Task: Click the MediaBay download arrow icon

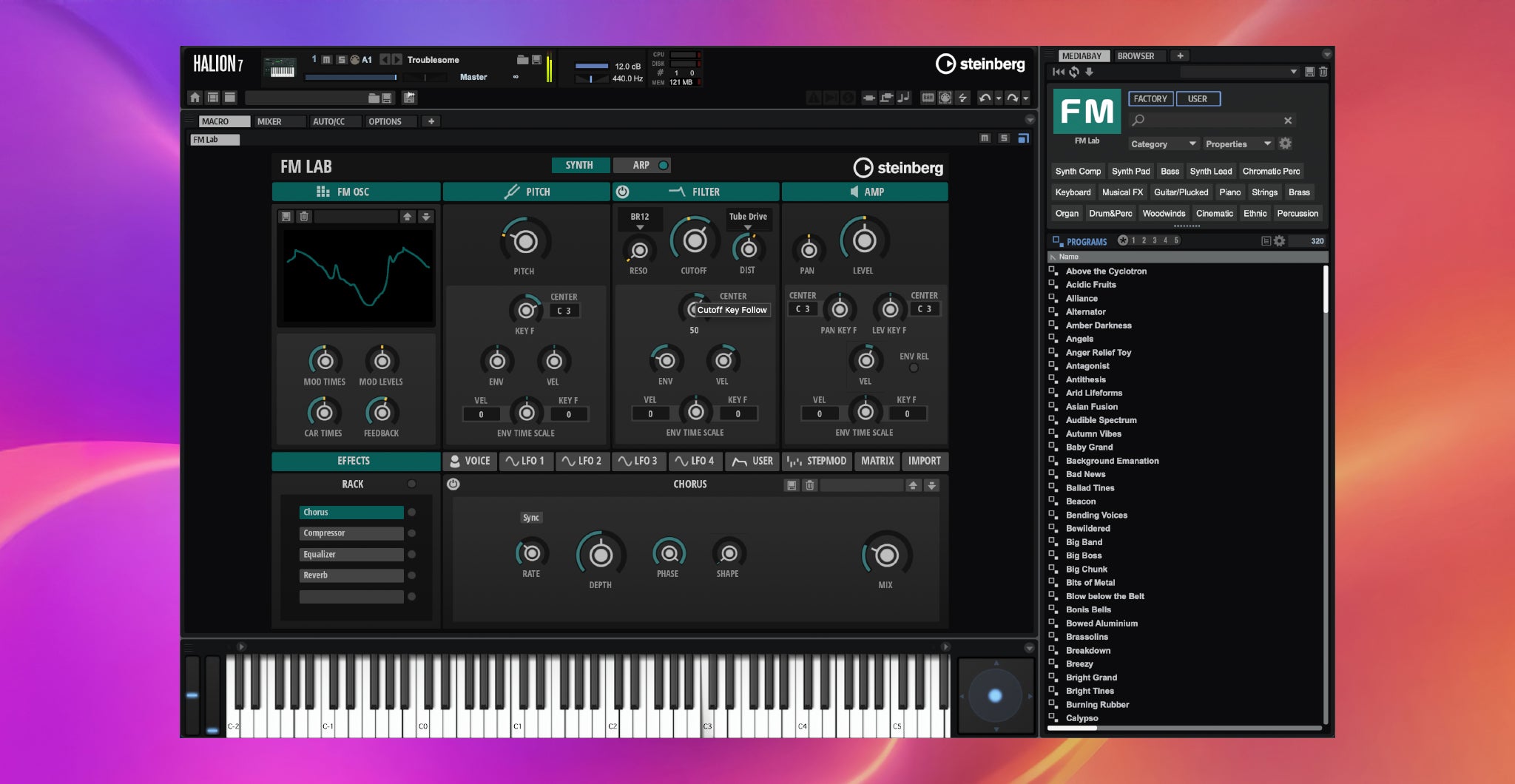Action: coord(1090,72)
